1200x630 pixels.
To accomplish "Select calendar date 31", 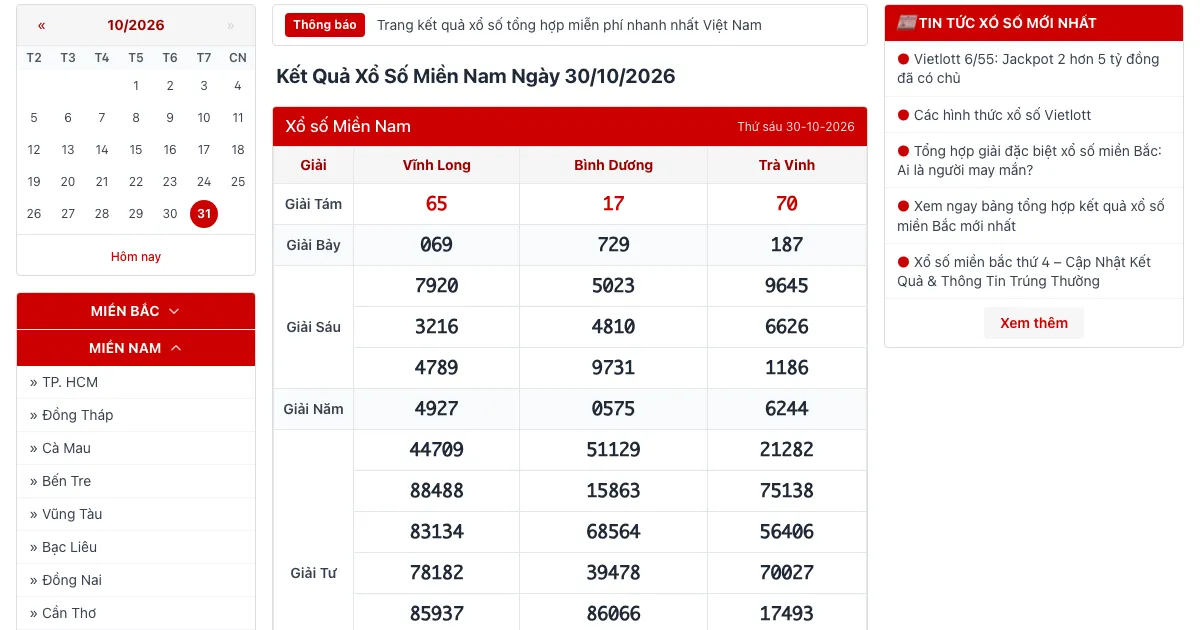I will 204,214.
